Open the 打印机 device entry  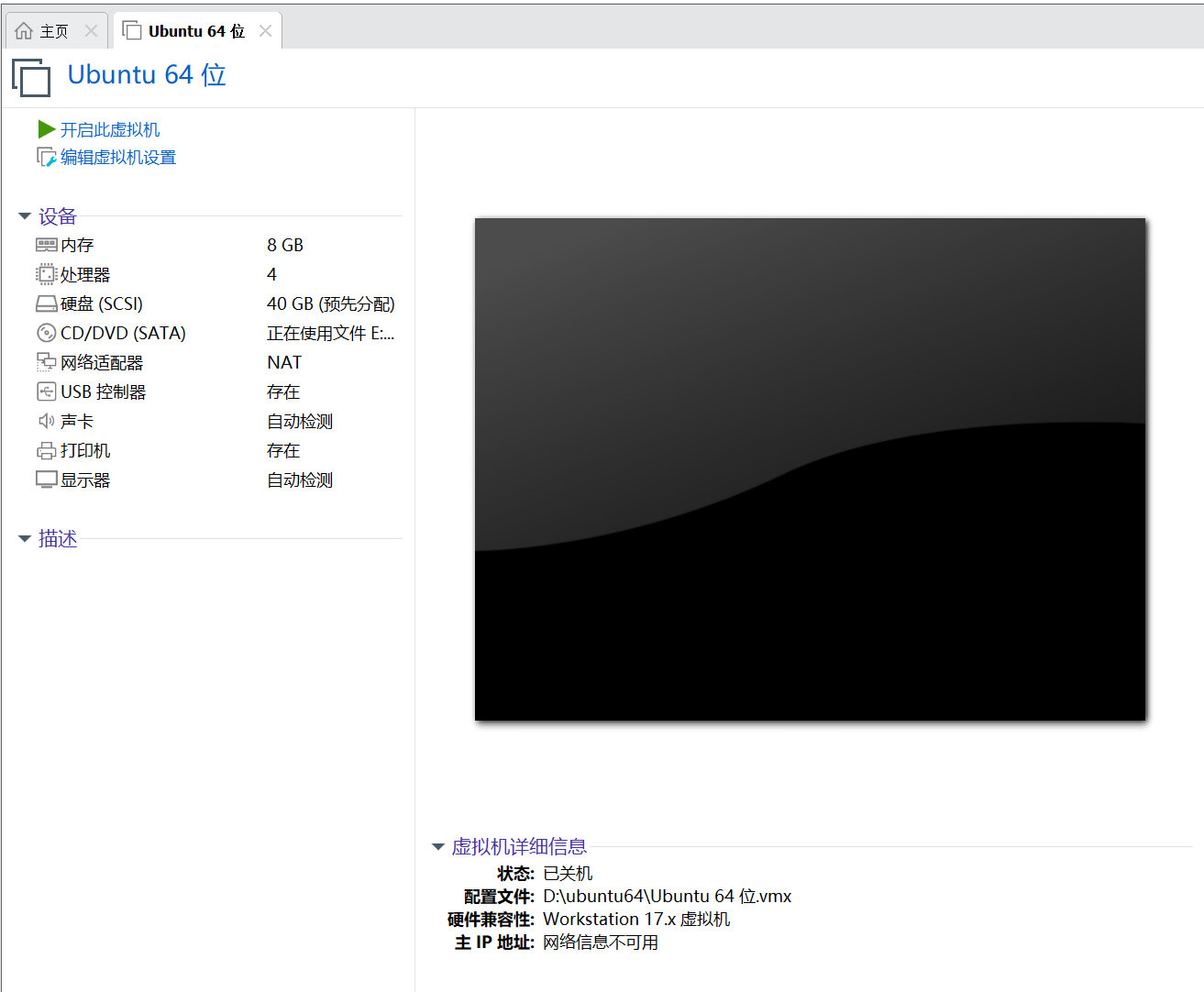[x=85, y=450]
